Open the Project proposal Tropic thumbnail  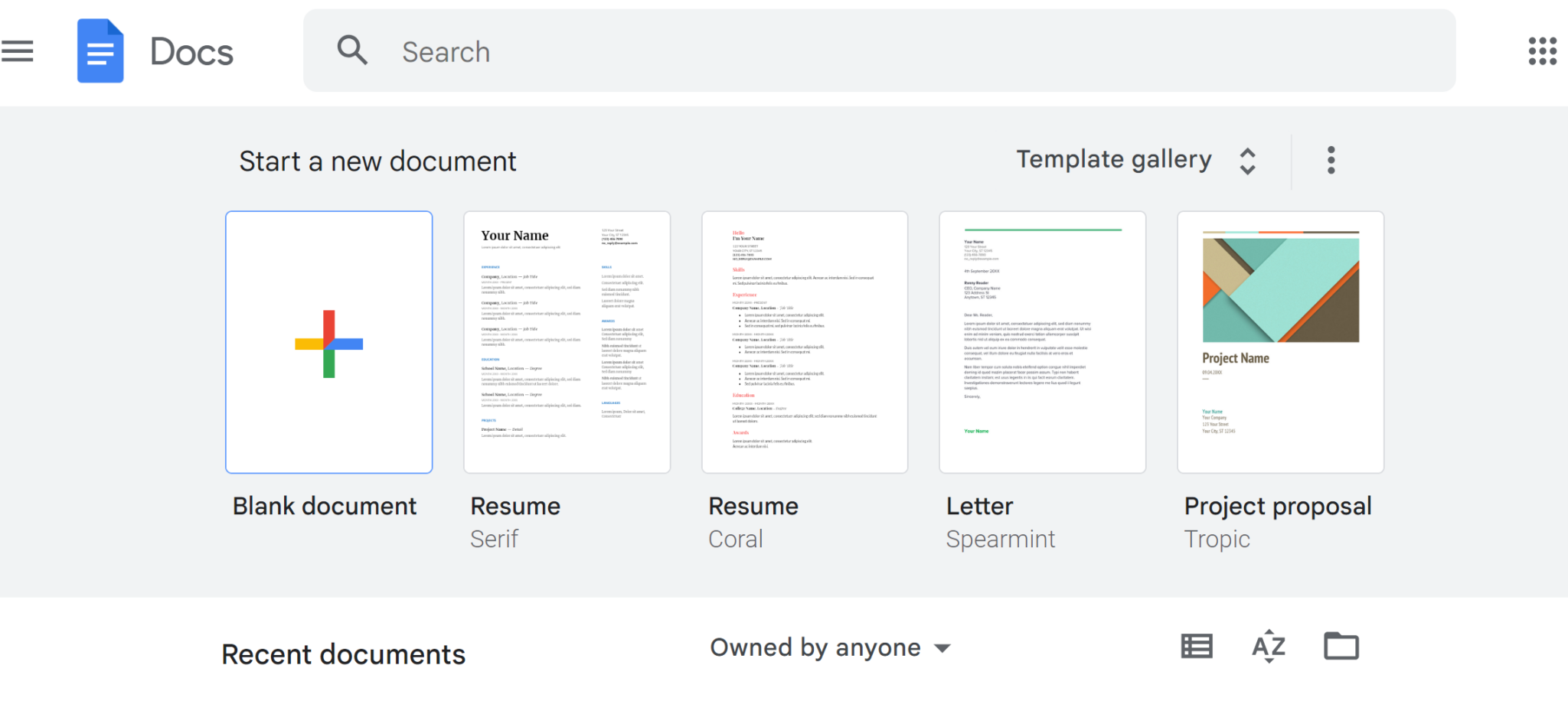point(1280,342)
